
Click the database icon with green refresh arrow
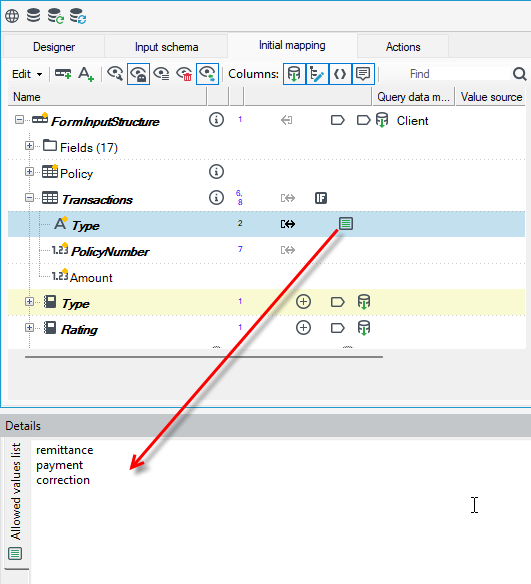[x=56, y=16]
